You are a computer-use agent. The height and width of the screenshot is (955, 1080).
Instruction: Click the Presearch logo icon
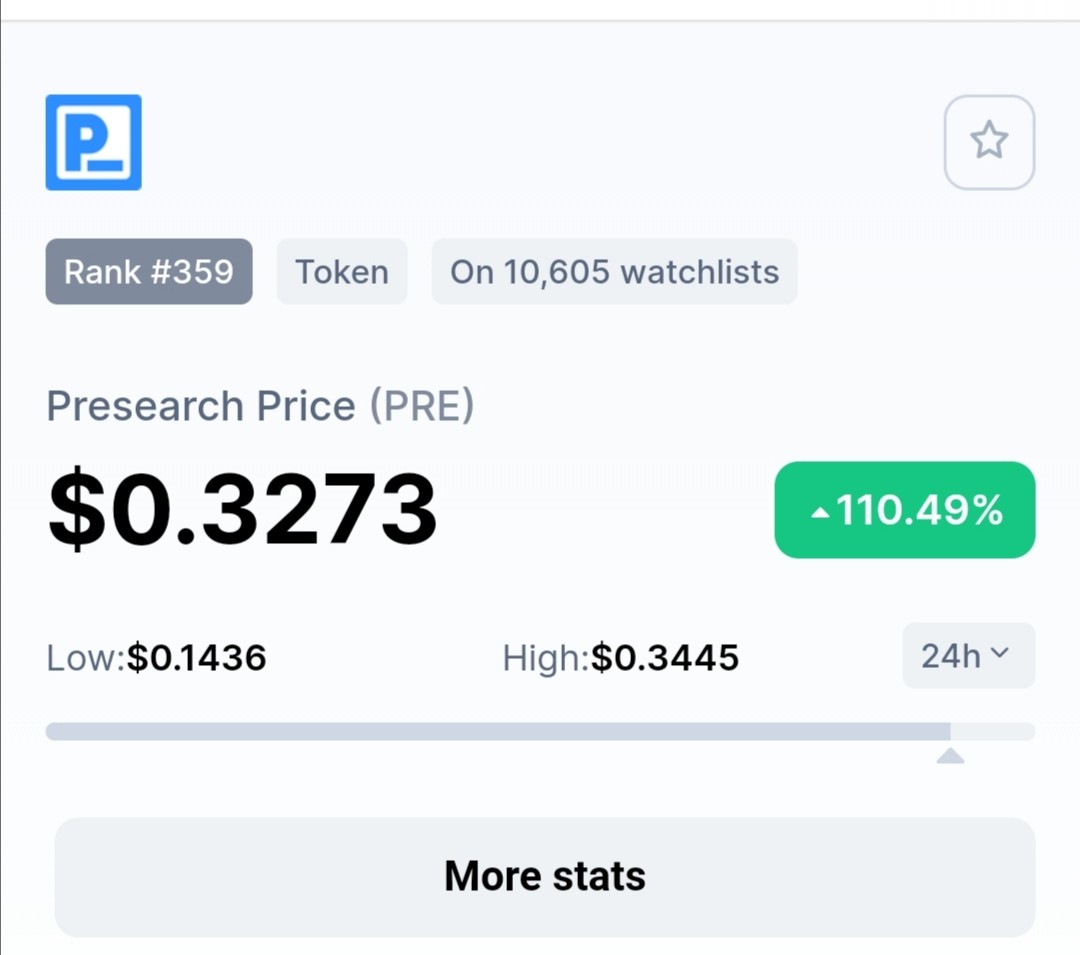(94, 143)
